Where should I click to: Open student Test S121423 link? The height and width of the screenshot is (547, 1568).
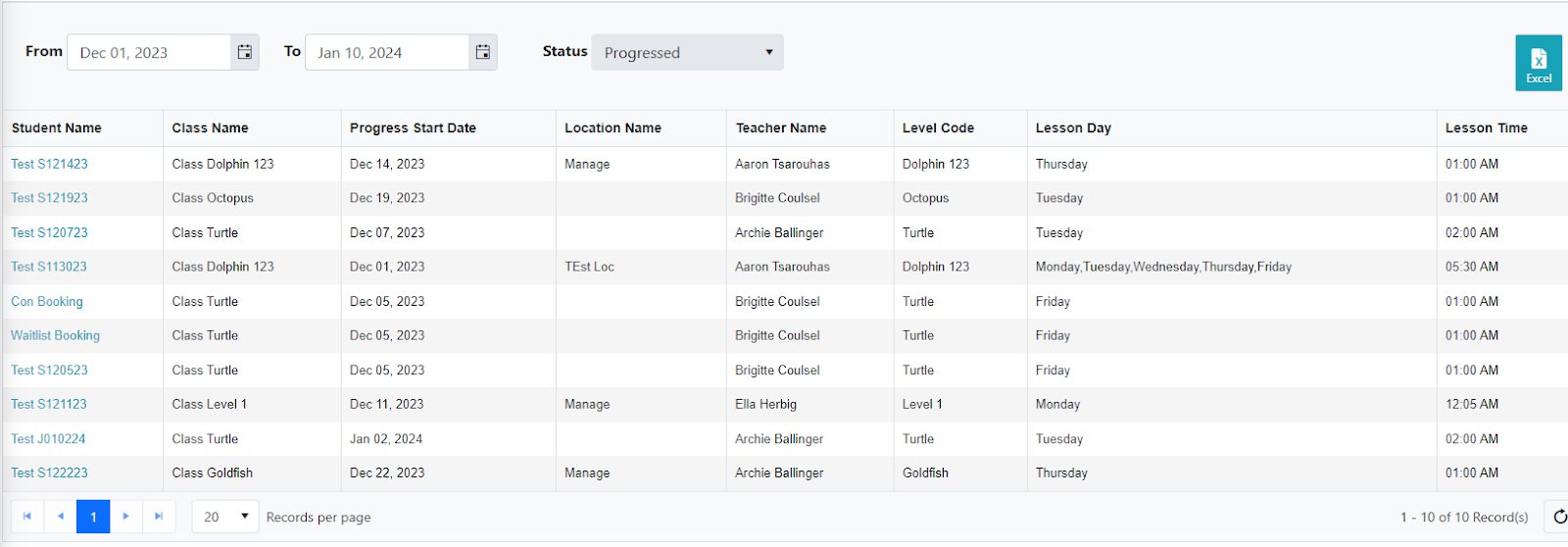[49, 164]
